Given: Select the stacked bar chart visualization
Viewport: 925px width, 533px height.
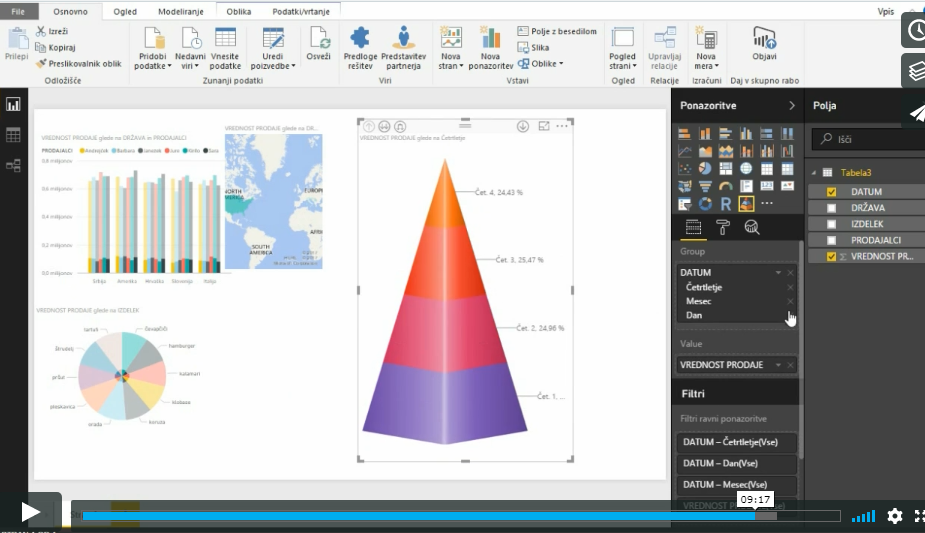Looking at the screenshot, I should [684, 134].
